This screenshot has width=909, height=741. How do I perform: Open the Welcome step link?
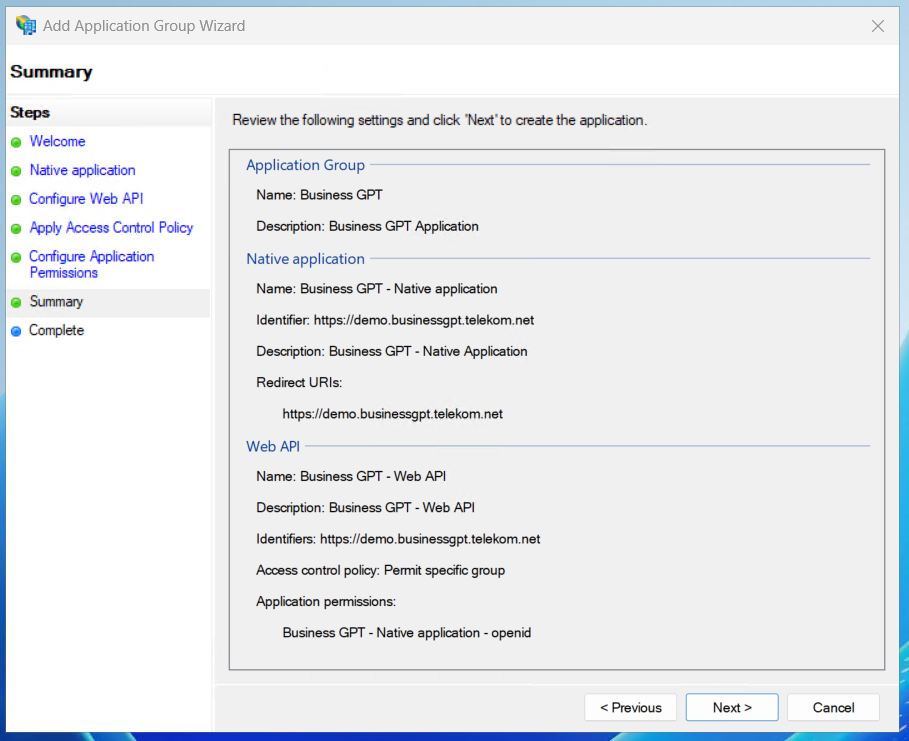click(x=57, y=141)
